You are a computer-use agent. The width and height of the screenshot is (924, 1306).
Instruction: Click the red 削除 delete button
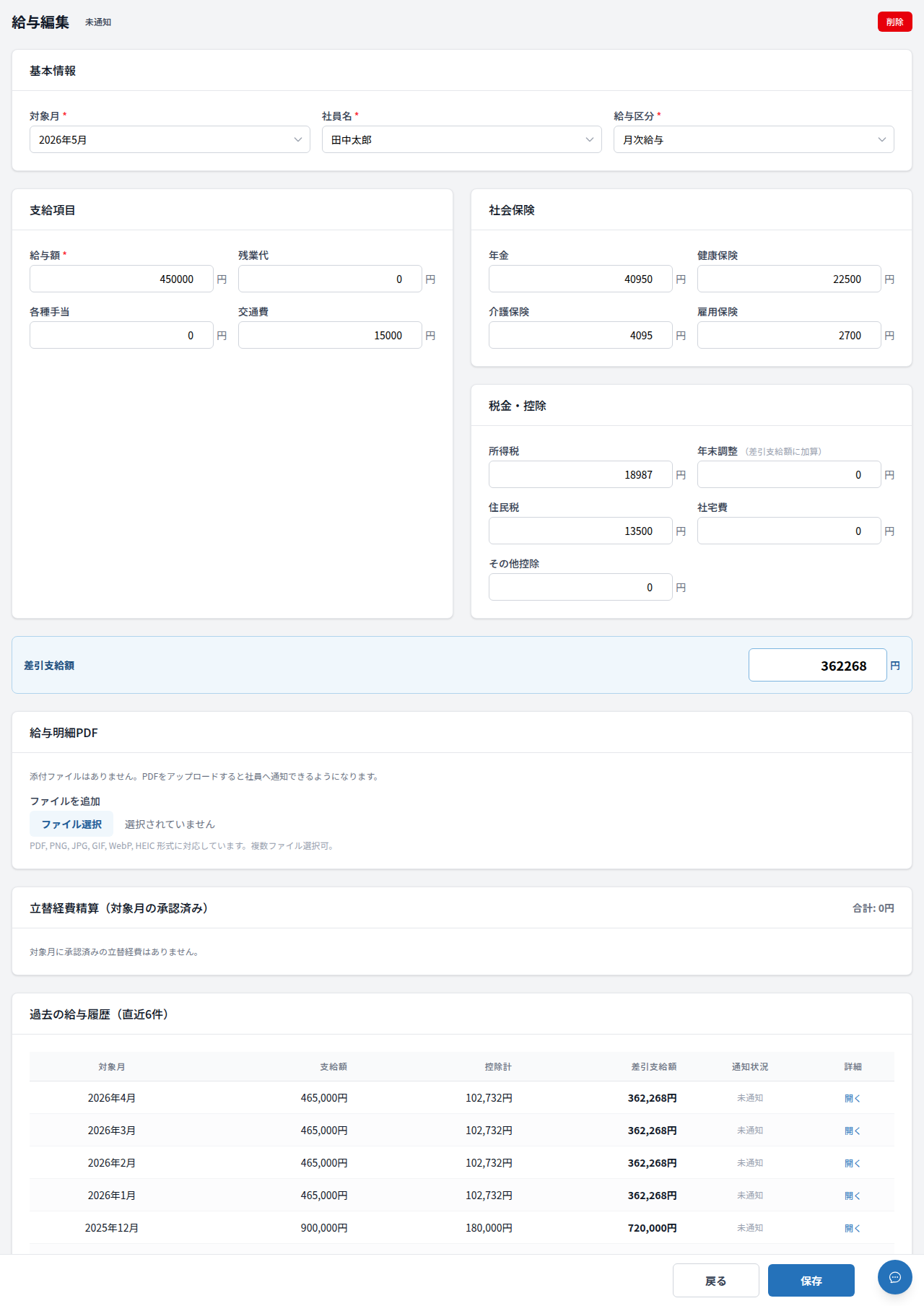click(895, 22)
